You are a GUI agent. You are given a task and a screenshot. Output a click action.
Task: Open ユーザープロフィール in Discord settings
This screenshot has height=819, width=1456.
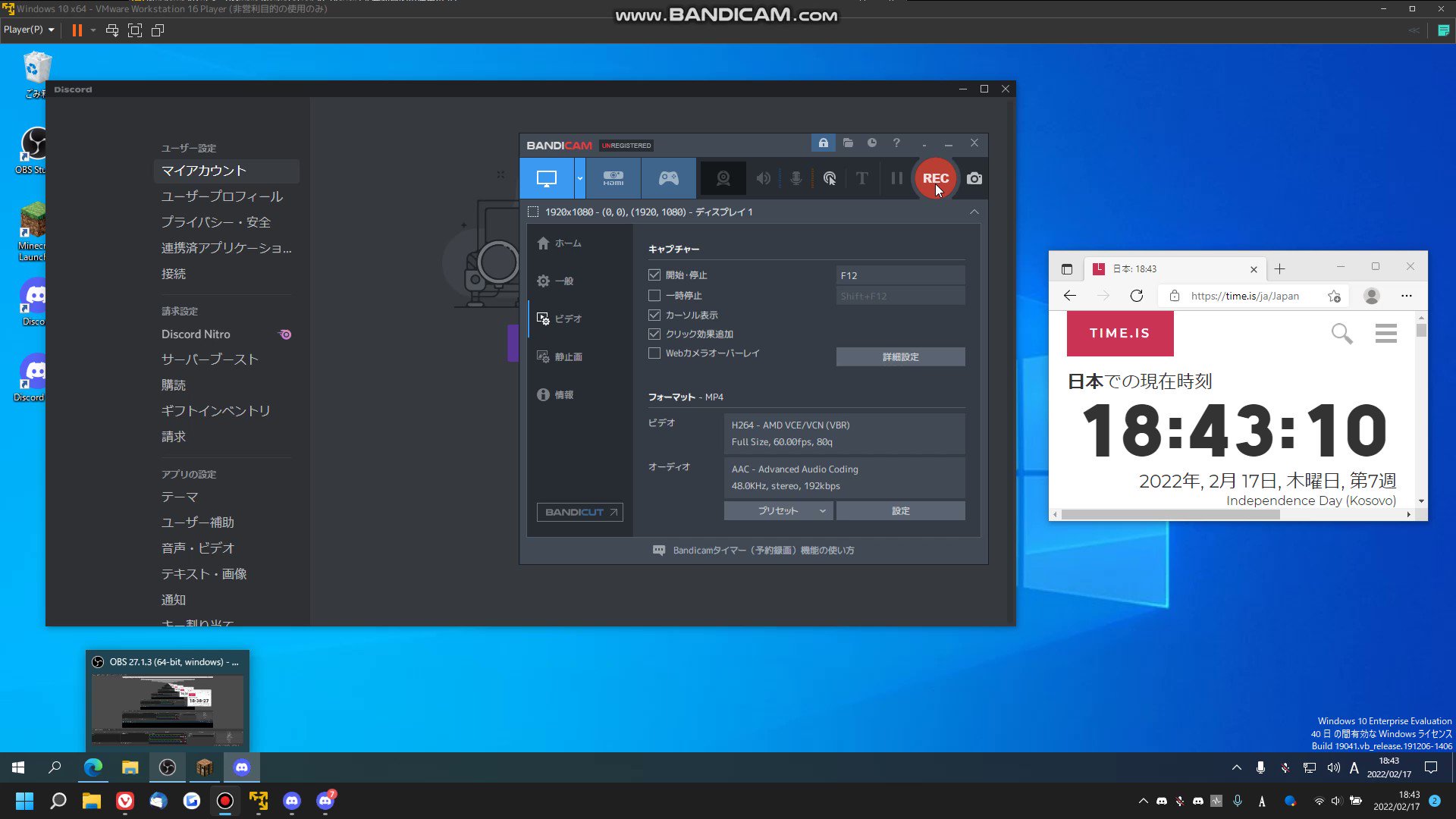pos(226,196)
